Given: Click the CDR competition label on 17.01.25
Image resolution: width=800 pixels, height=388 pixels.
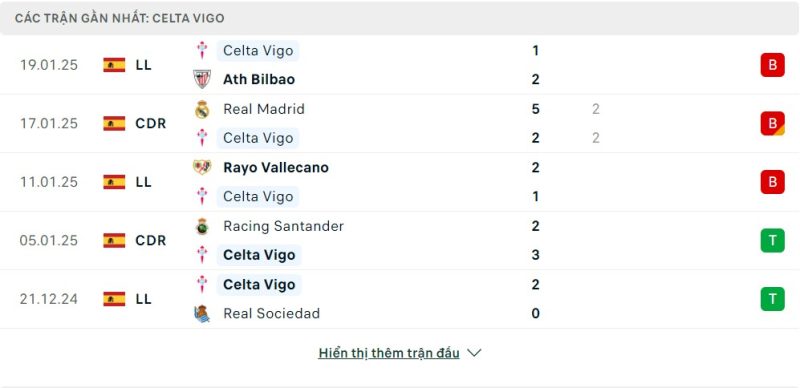Looking at the screenshot, I should click(151, 124).
